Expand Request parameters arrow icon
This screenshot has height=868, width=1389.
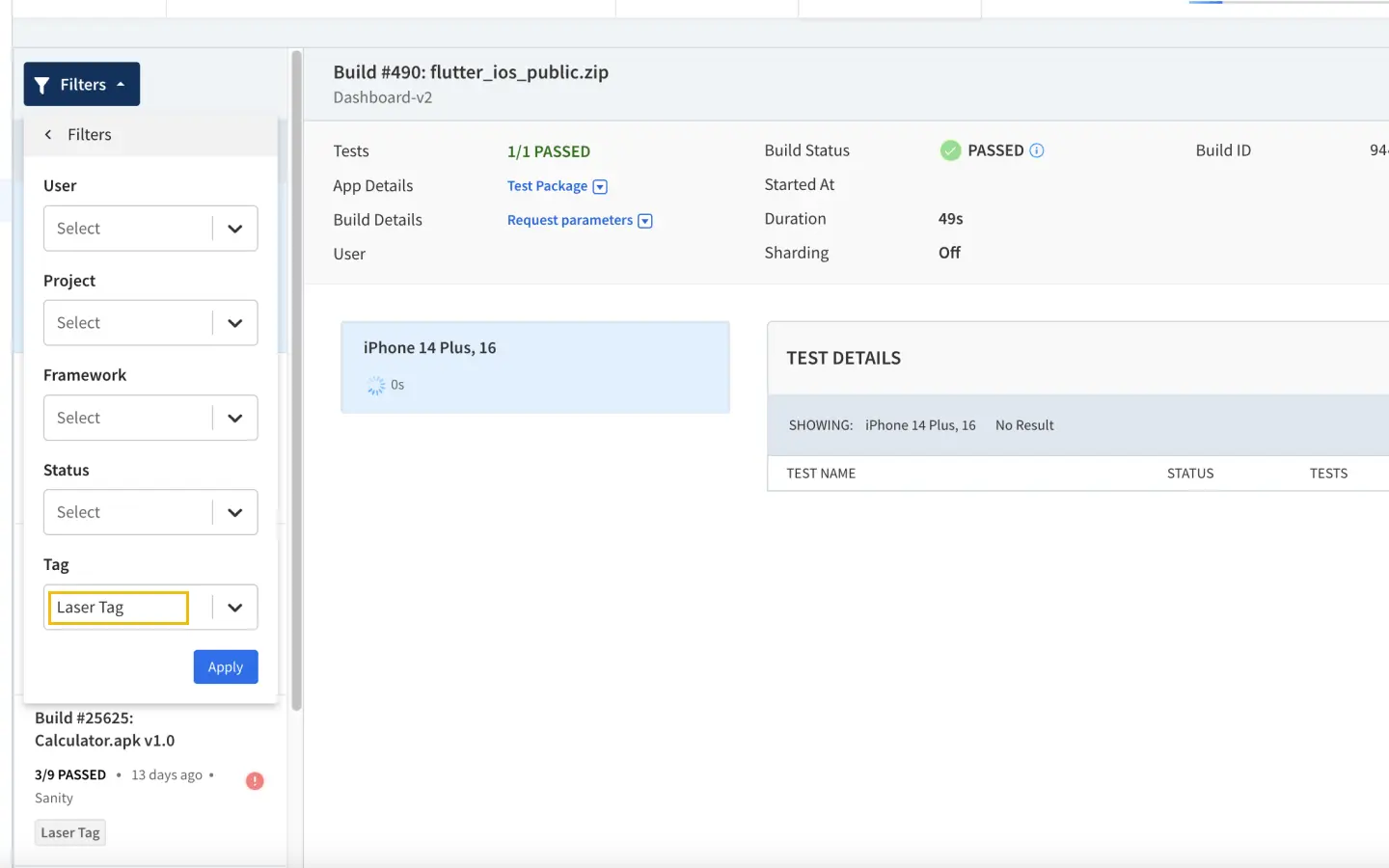645,221
